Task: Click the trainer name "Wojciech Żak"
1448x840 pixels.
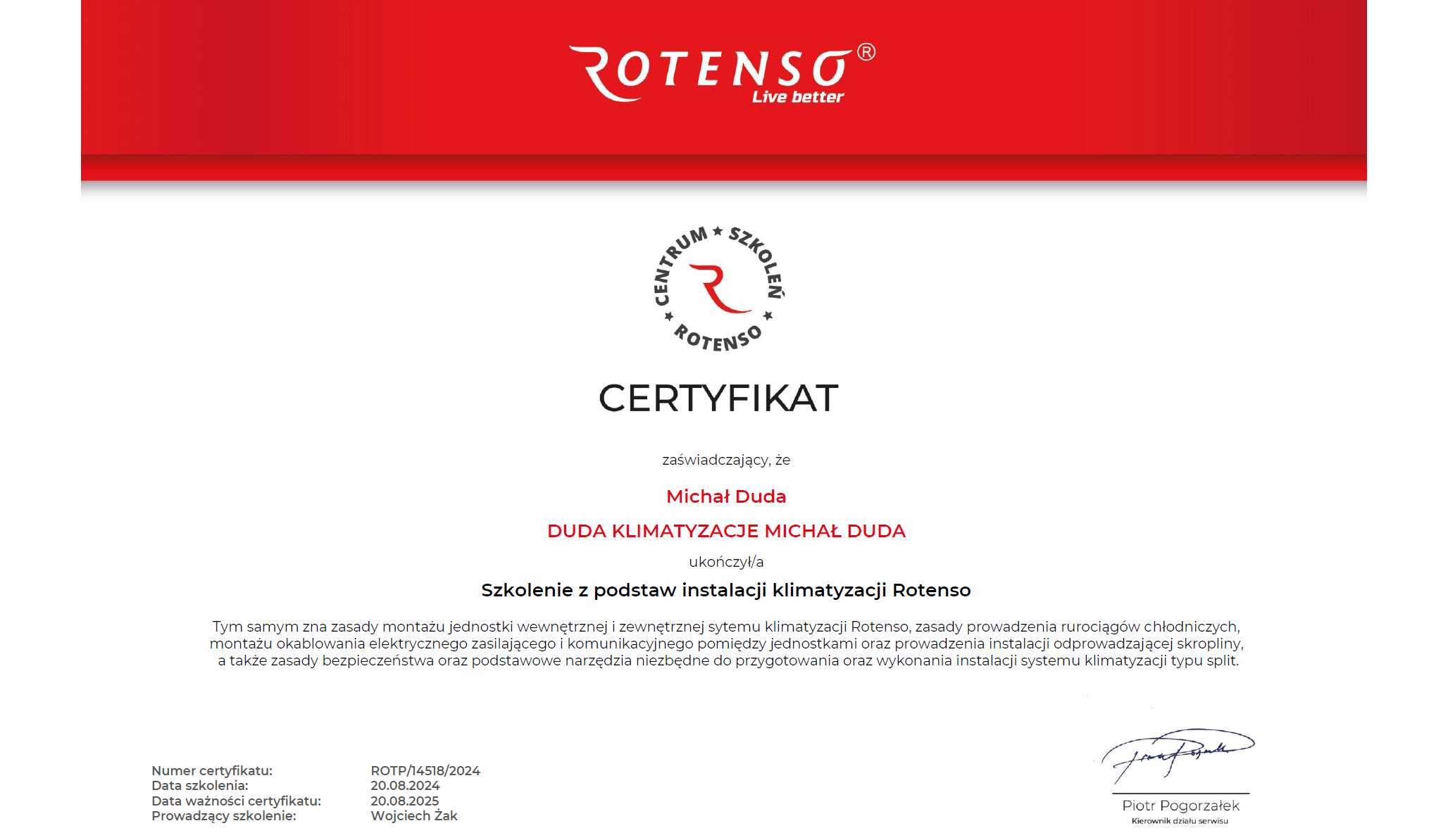Action: pos(414,815)
